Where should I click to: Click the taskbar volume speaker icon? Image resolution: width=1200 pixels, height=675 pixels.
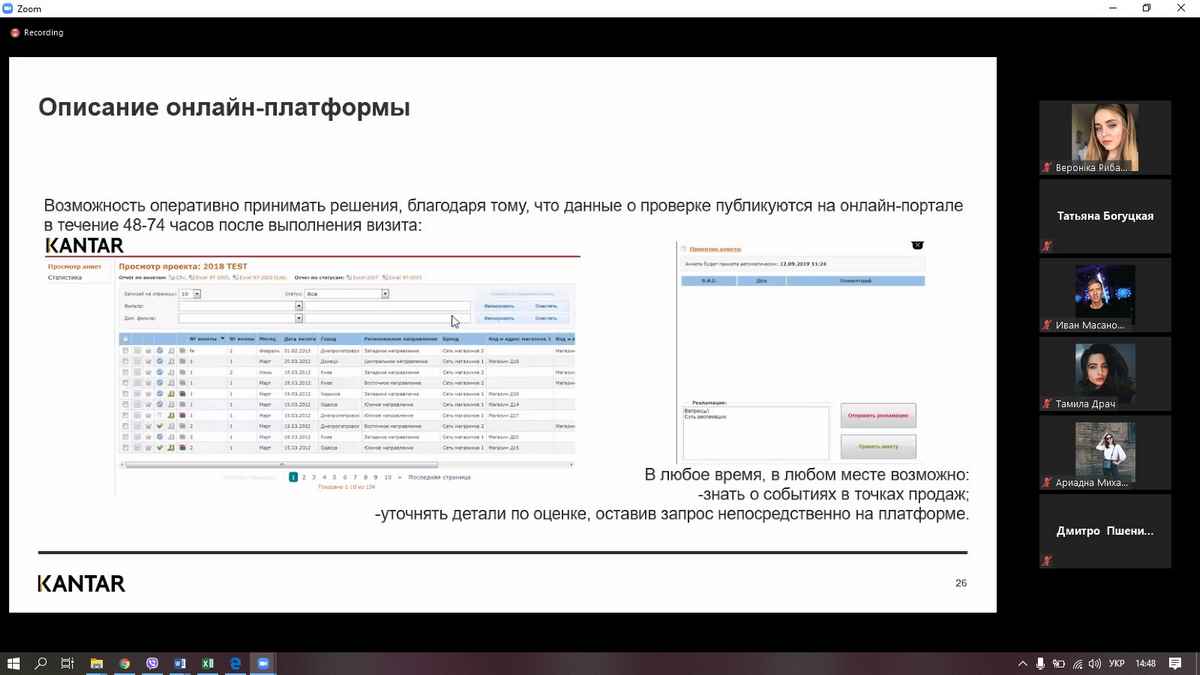1094,663
